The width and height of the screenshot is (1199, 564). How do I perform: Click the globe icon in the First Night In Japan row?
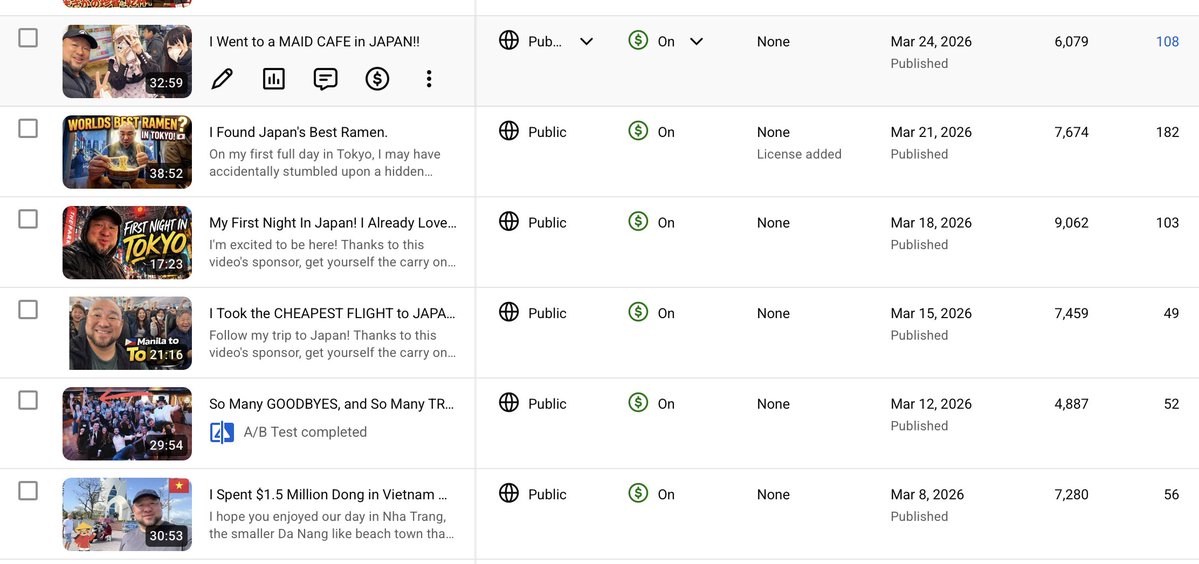click(x=509, y=222)
